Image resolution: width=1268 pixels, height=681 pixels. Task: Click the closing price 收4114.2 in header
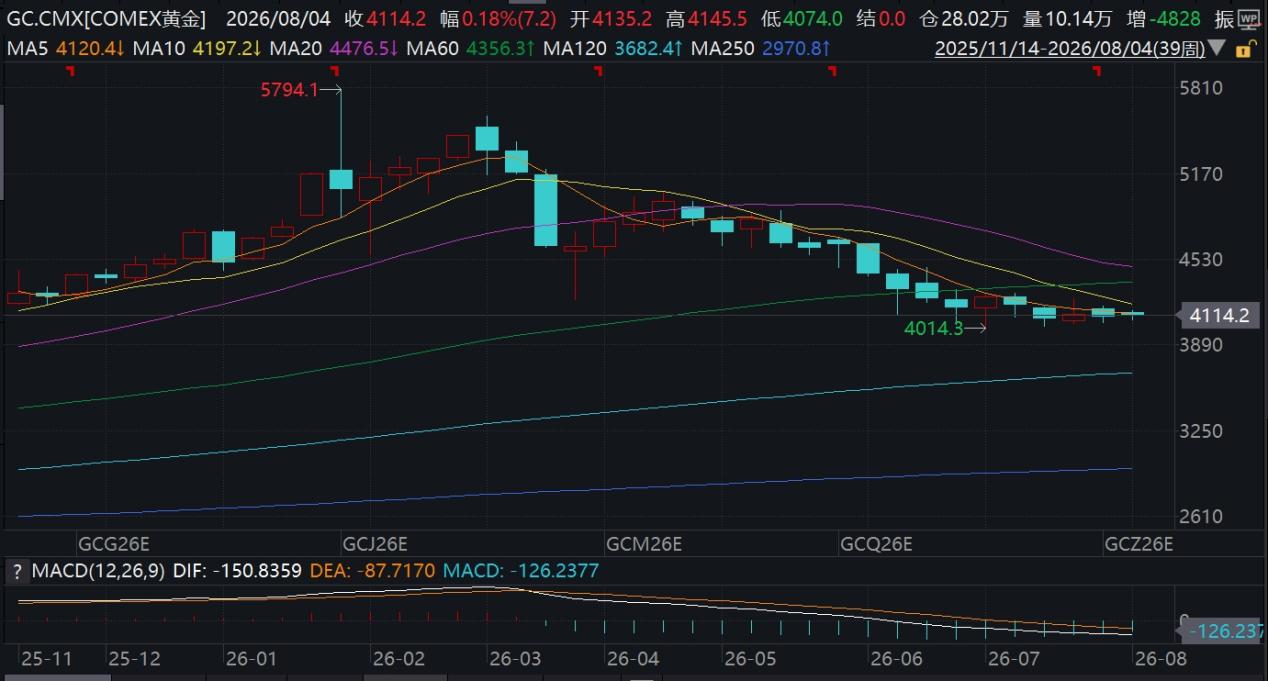point(385,19)
